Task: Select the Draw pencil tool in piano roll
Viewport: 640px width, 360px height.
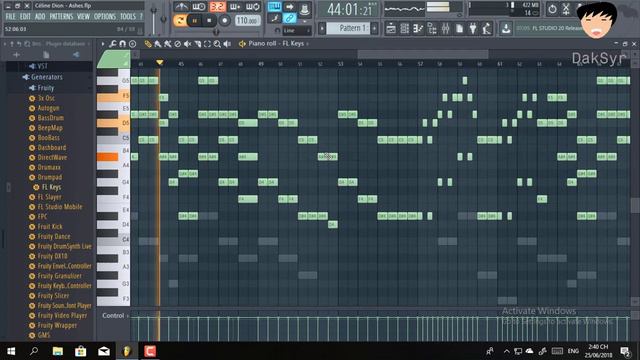Action: (148, 44)
